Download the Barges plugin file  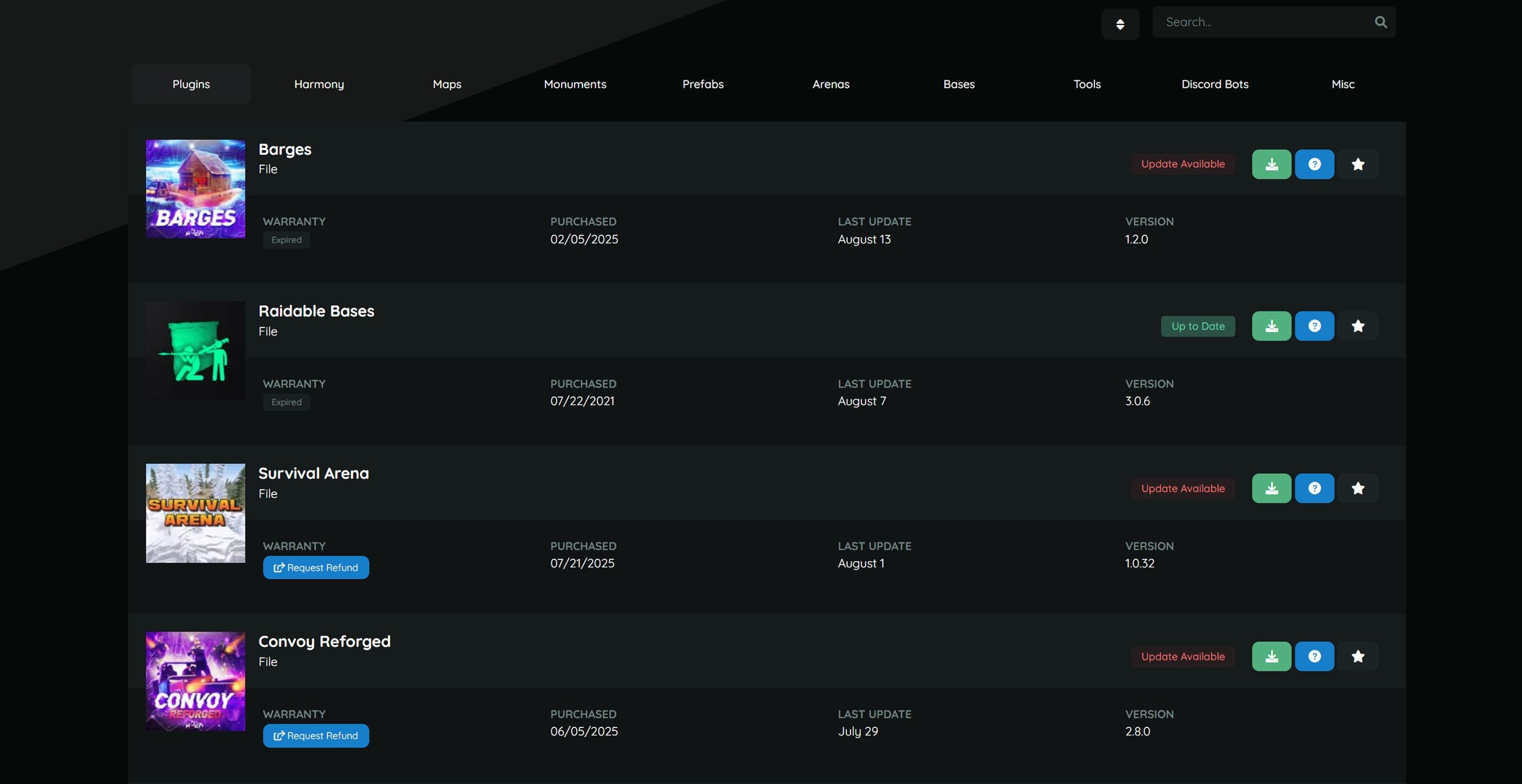[x=1271, y=164]
